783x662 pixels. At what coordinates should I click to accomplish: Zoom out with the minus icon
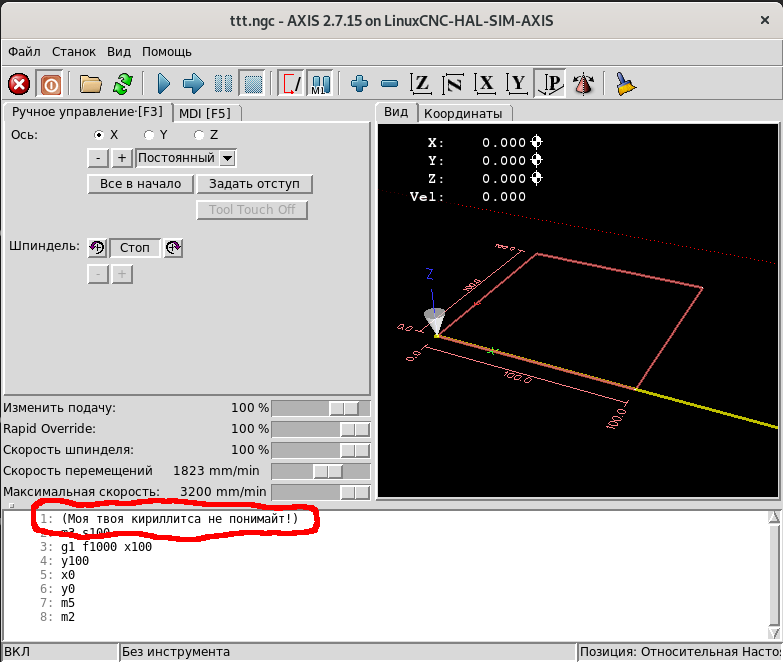coord(389,83)
